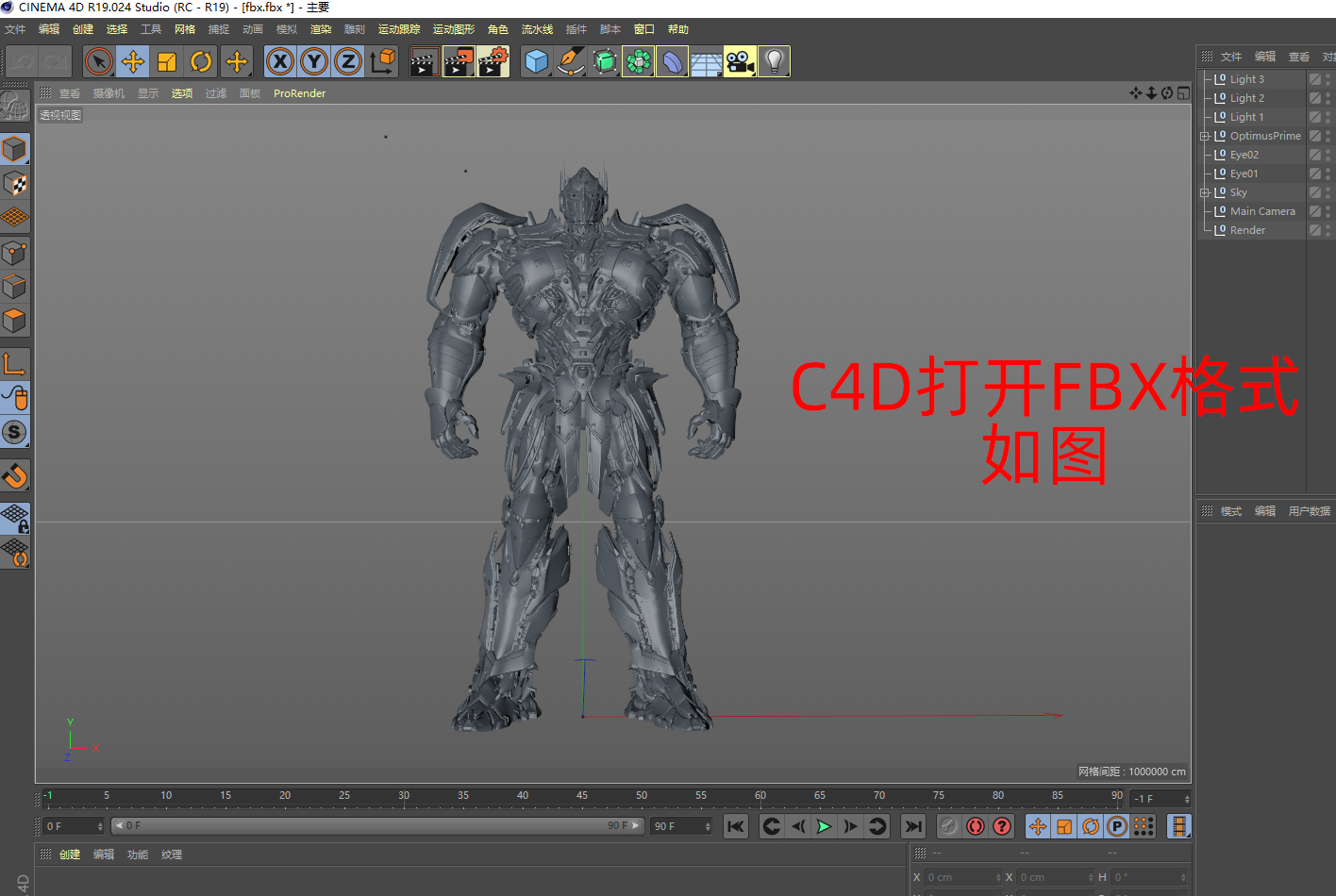Step to the next frame
The width and height of the screenshot is (1336, 896).
pyautogui.click(x=850, y=826)
